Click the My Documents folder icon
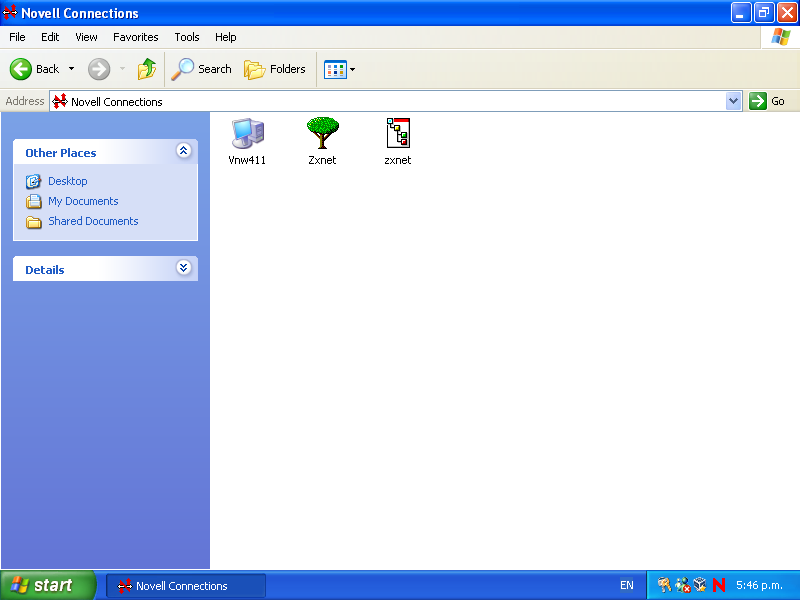This screenshot has height=600, width=800. pyautogui.click(x=34, y=202)
